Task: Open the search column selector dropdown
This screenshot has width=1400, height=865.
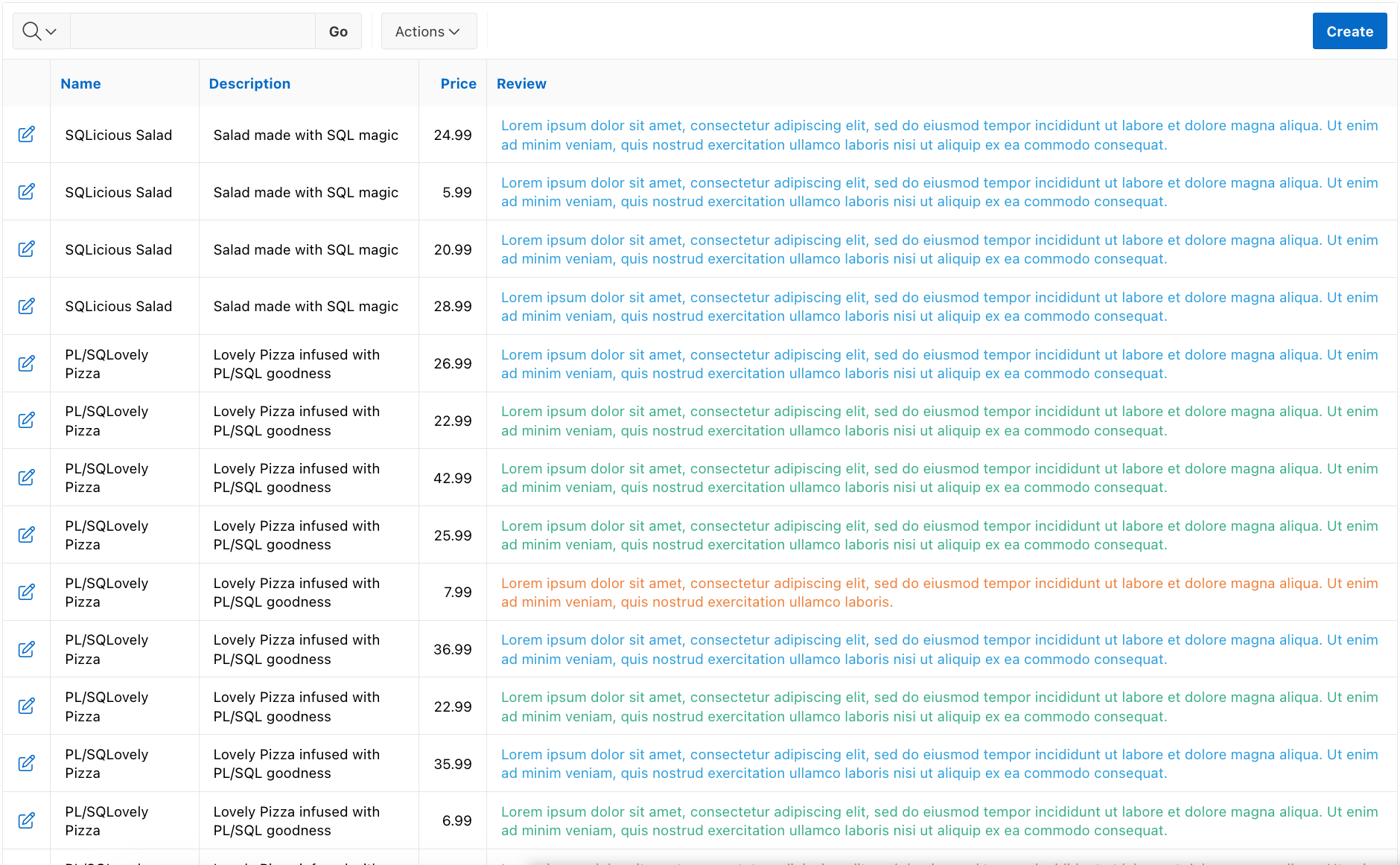Action: pyautogui.click(x=51, y=31)
